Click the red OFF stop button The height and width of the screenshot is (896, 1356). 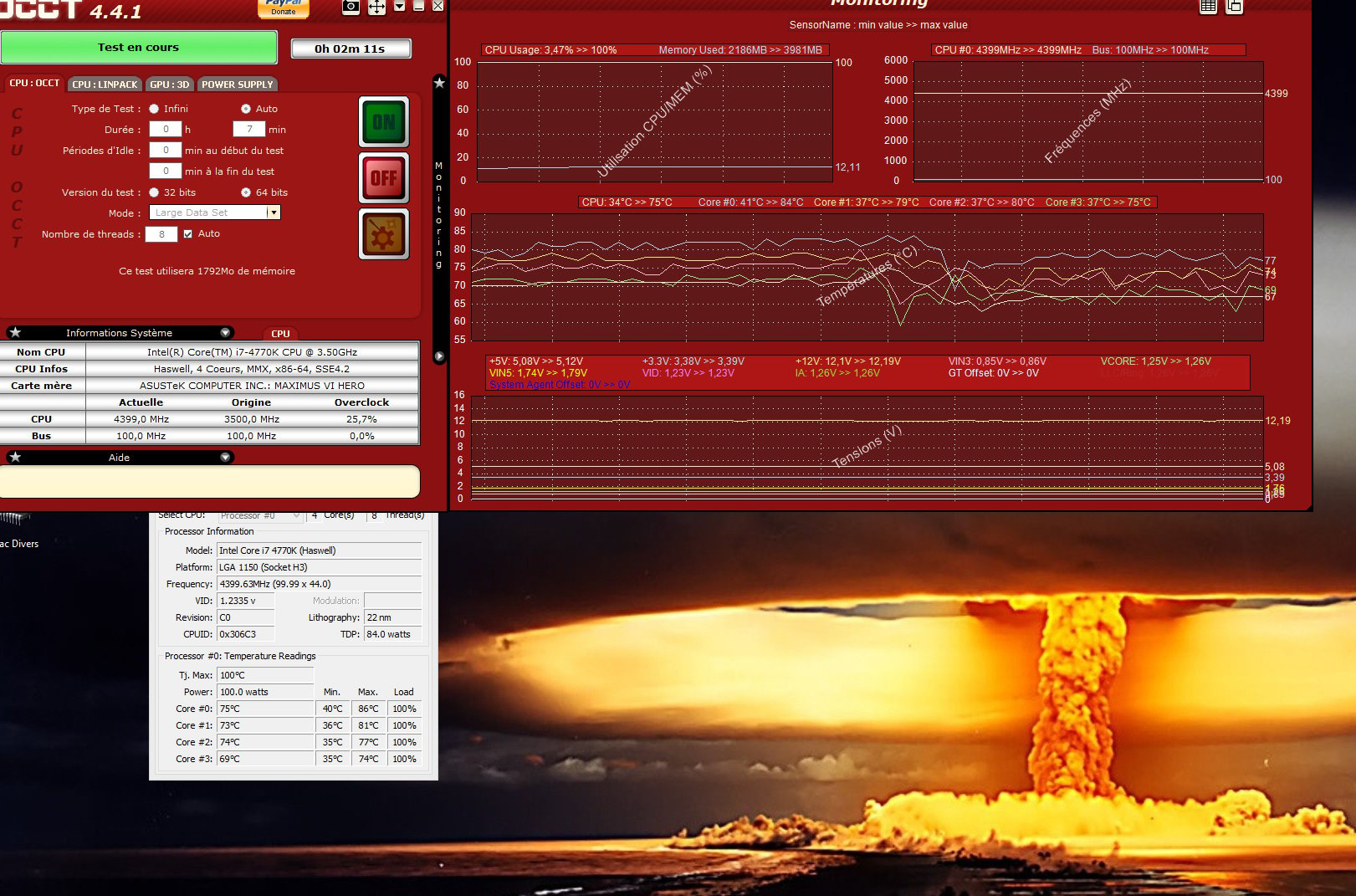tap(384, 177)
